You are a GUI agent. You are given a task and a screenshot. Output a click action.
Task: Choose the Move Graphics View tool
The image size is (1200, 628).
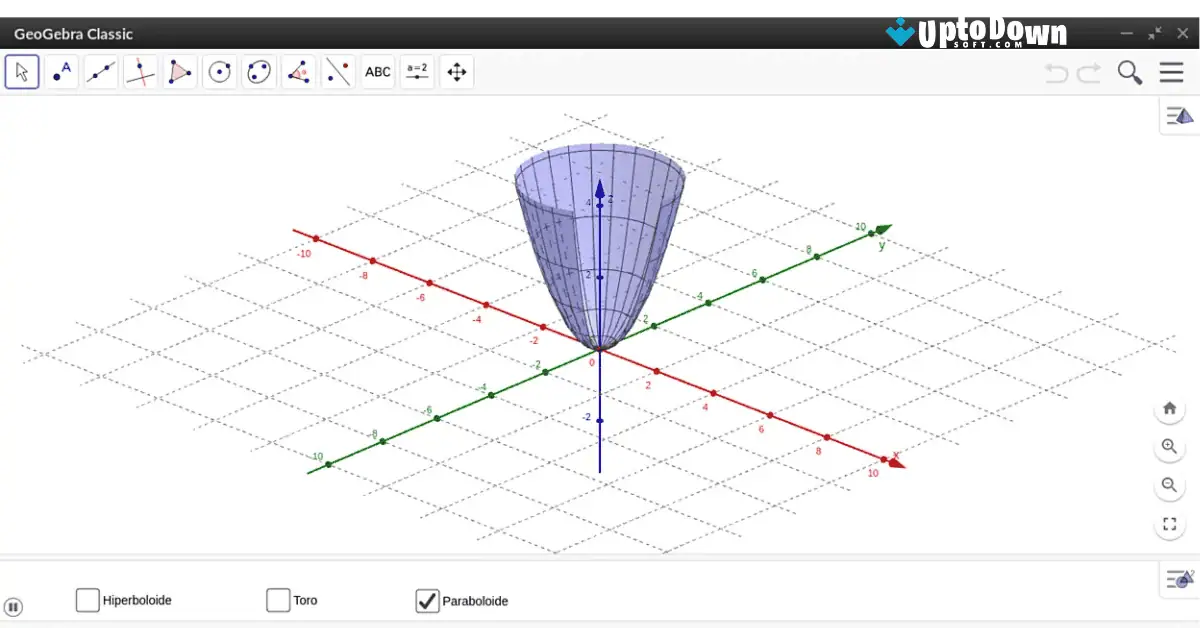pyautogui.click(x=456, y=71)
